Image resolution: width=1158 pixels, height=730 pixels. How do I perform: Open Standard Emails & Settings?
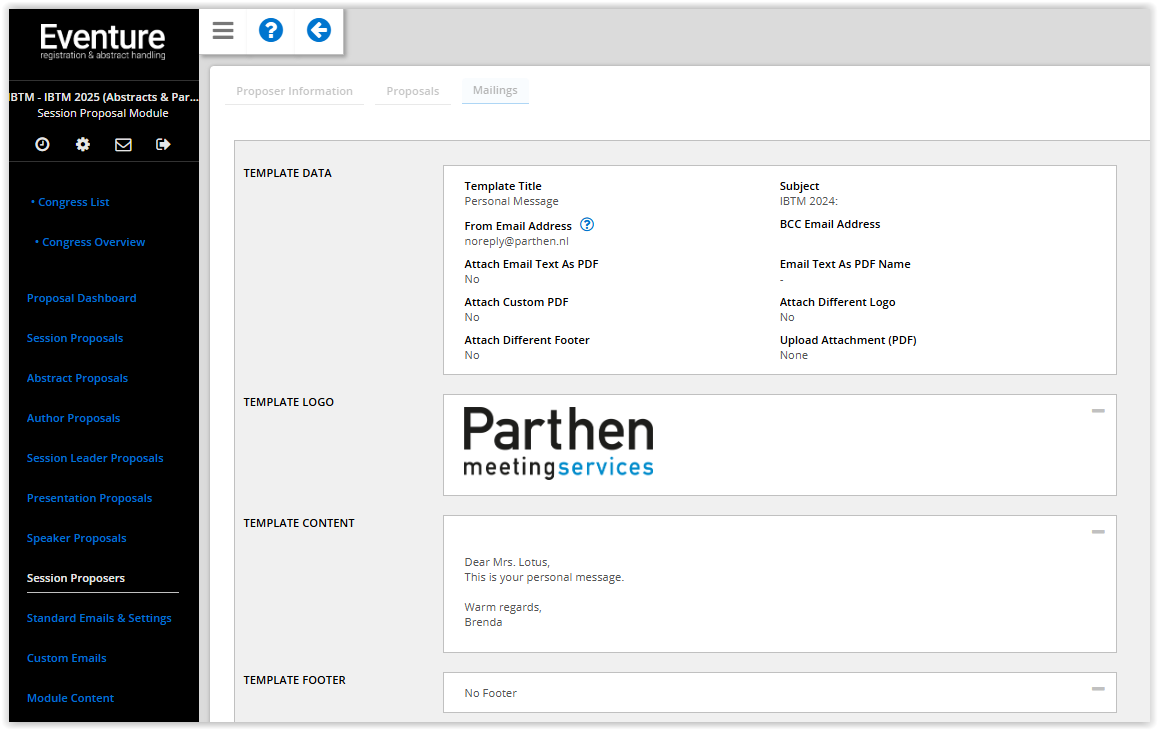(99, 618)
